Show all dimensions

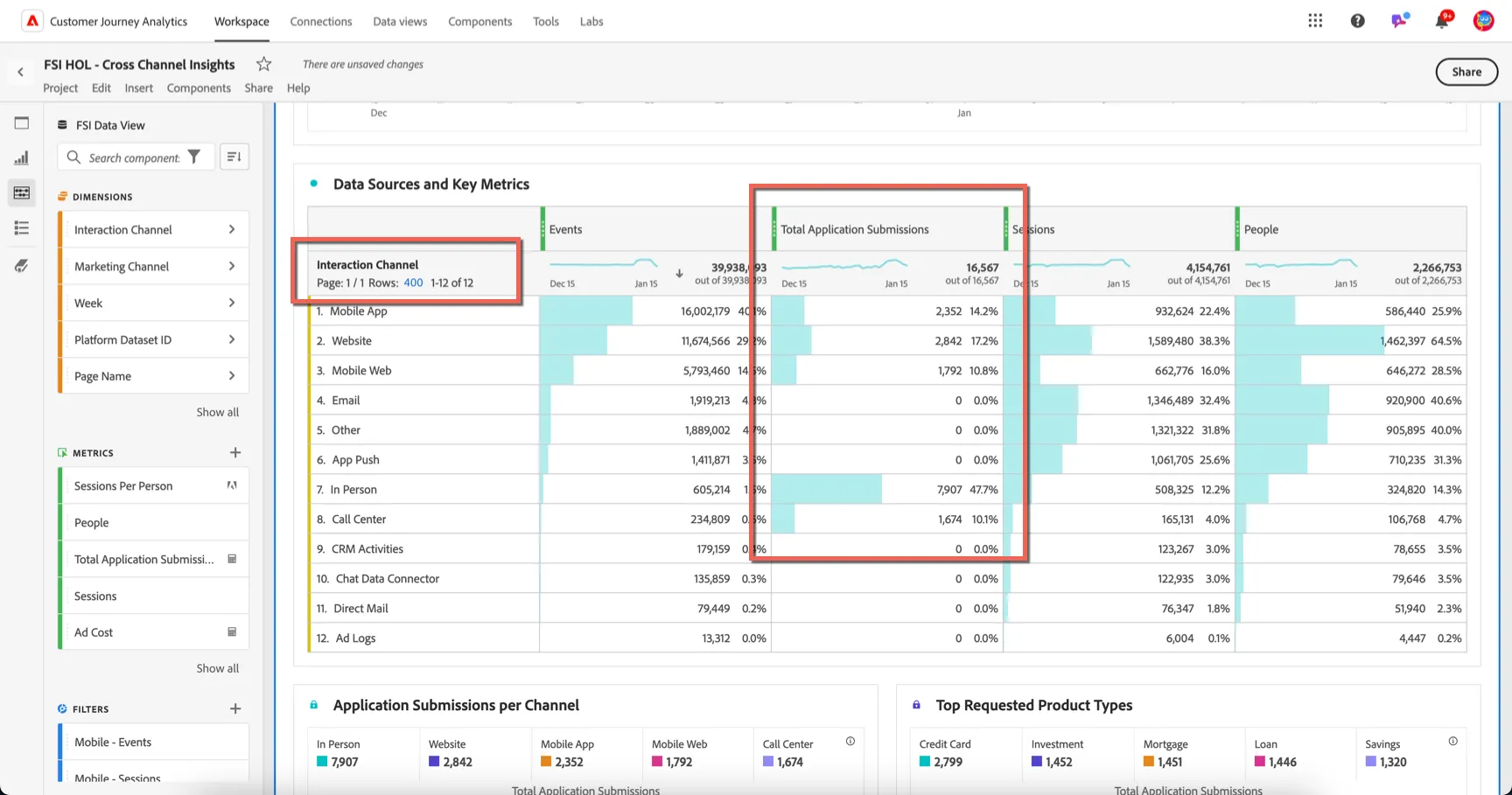[217, 412]
